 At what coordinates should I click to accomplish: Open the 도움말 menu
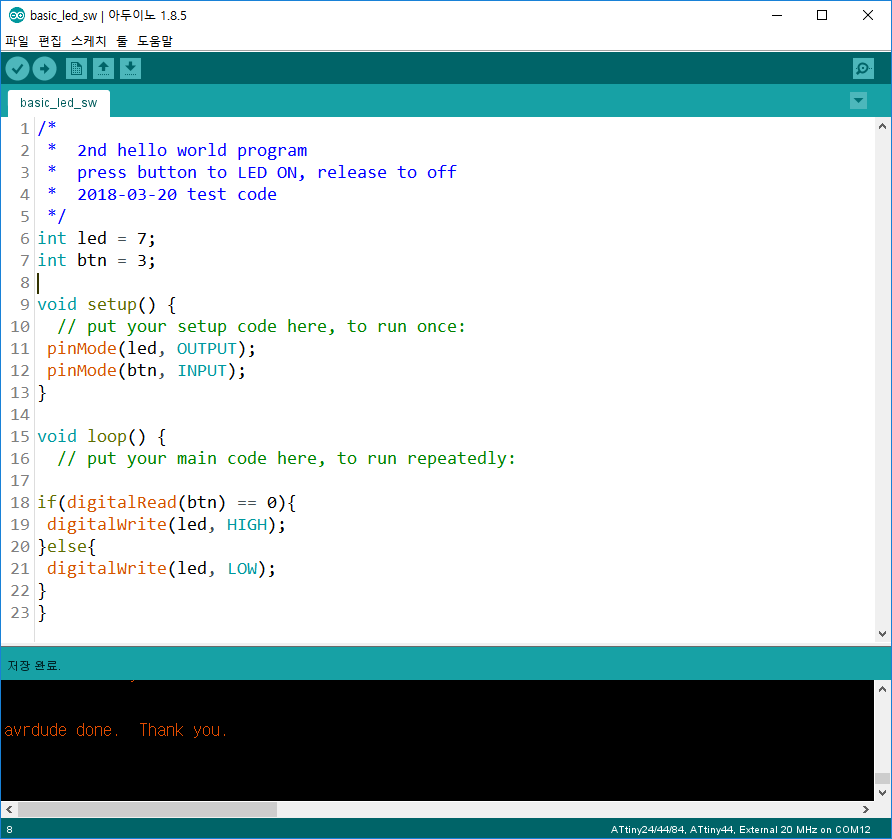click(x=155, y=41)
